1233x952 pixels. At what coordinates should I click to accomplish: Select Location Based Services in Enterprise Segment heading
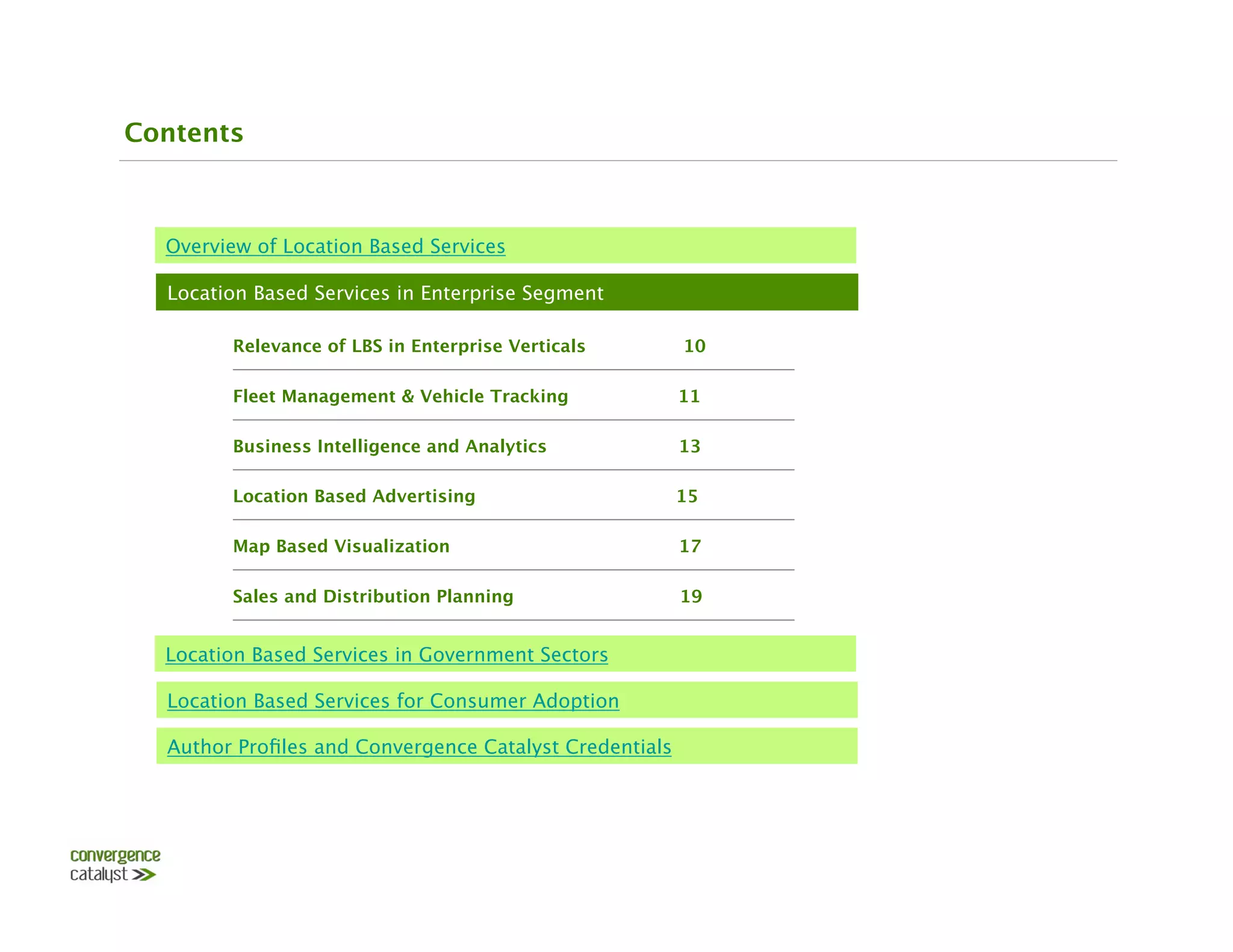[385, 293]
